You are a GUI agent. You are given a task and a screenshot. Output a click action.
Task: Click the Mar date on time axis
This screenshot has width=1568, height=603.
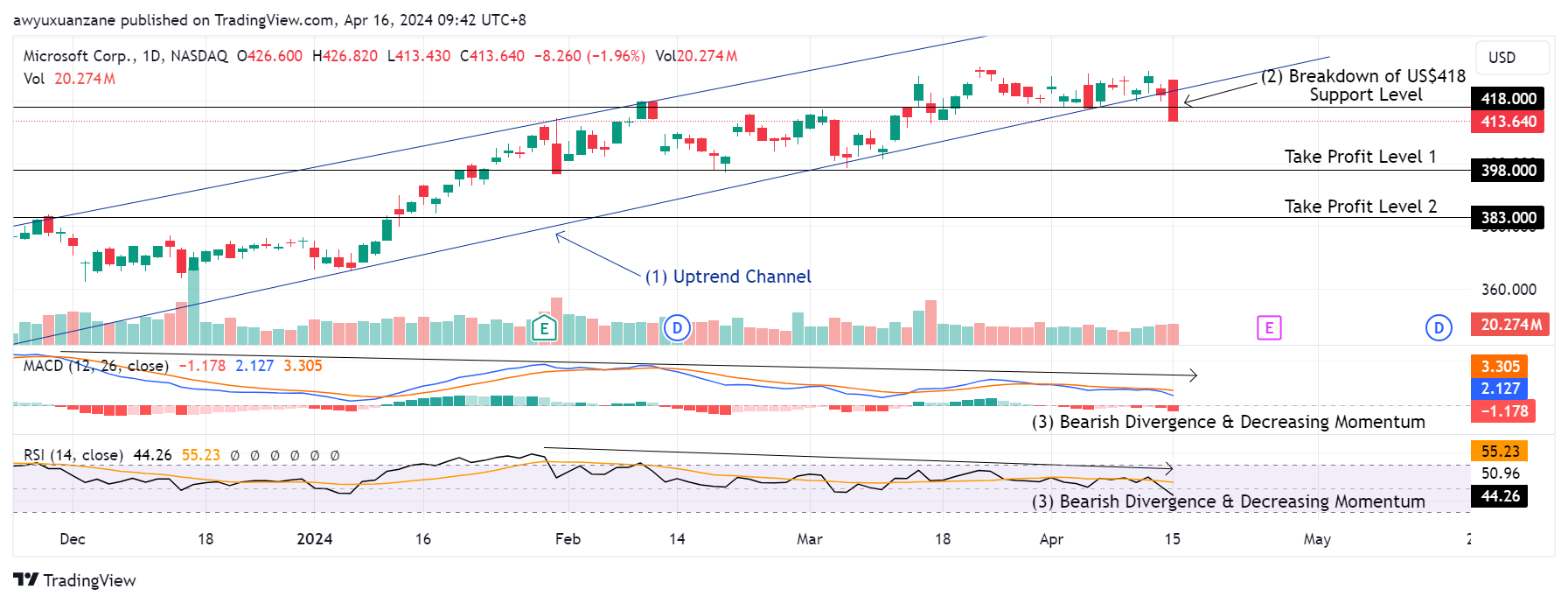[810, 539]
